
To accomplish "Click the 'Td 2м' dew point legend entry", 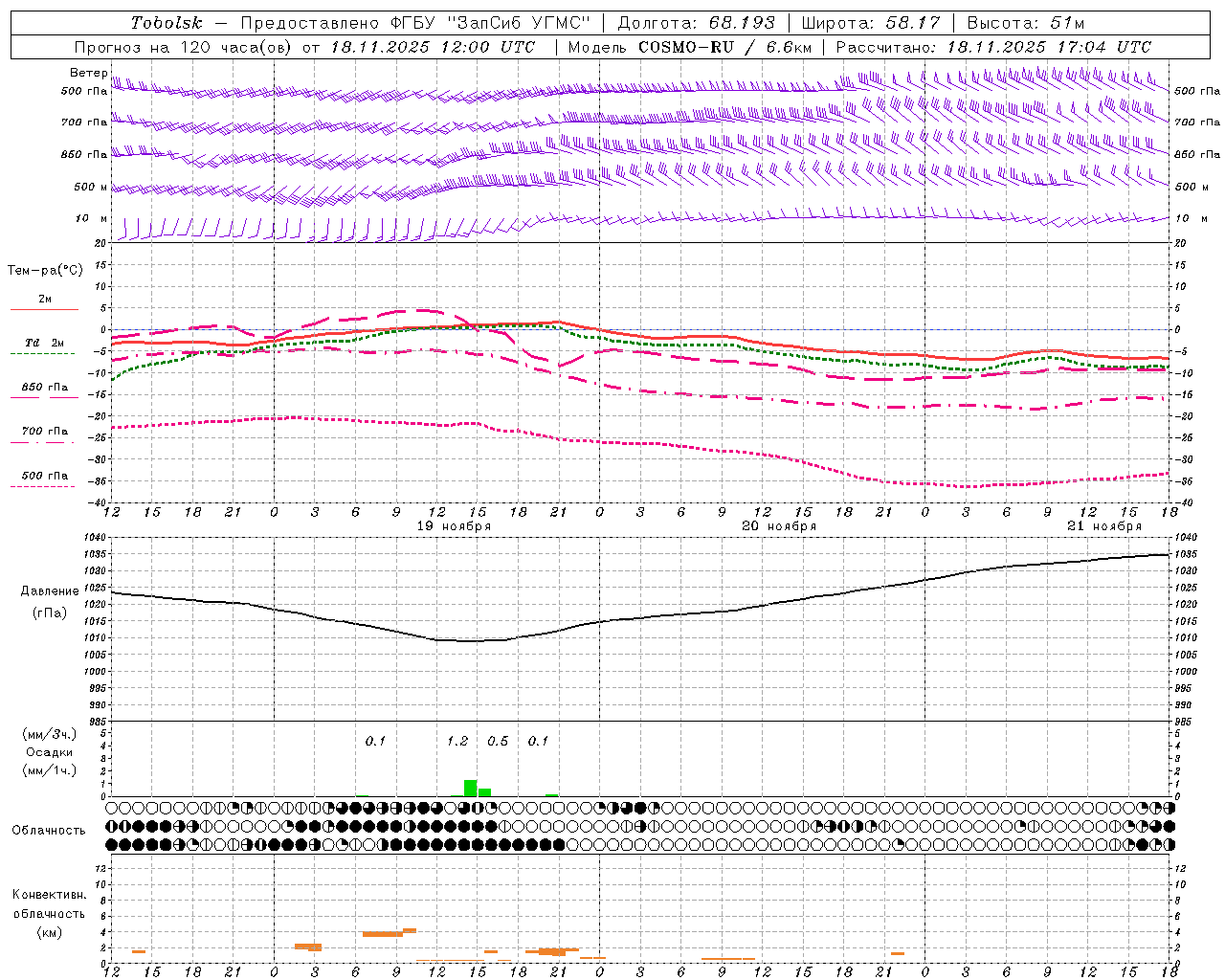I will click(44, 343).
